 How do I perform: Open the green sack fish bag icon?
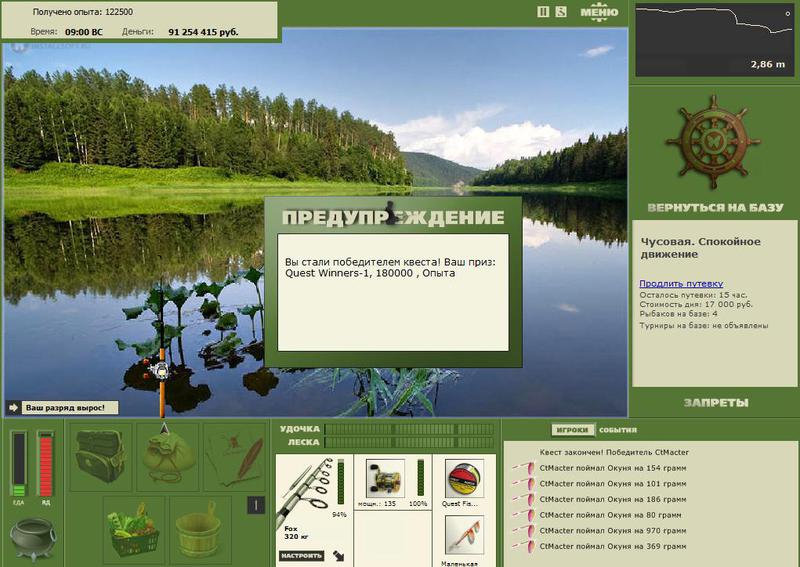tap(167, 456)
